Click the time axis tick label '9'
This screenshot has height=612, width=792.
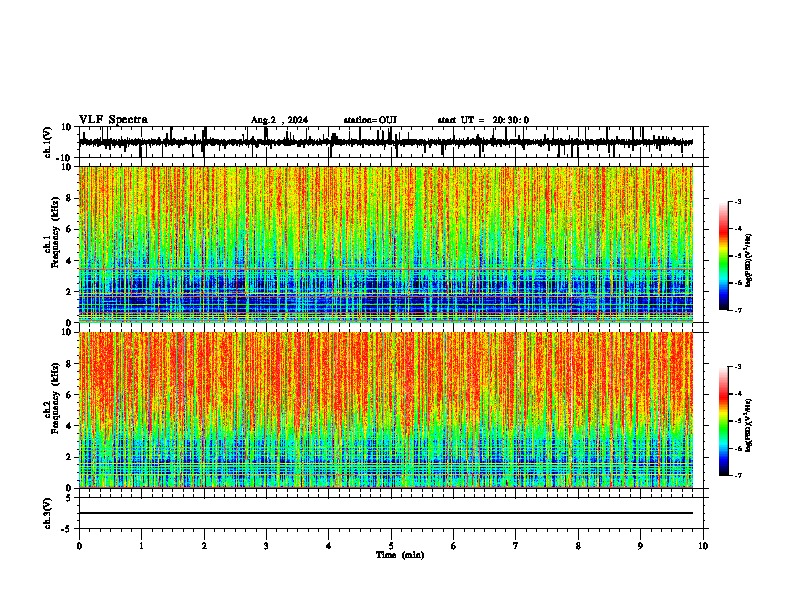tap(640, 546)
